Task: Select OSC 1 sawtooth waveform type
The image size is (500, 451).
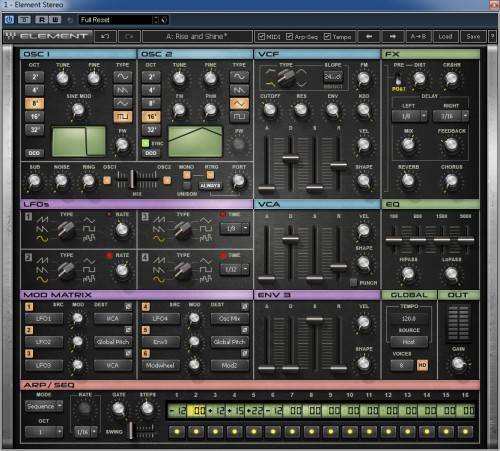Action: pos(123,90)
